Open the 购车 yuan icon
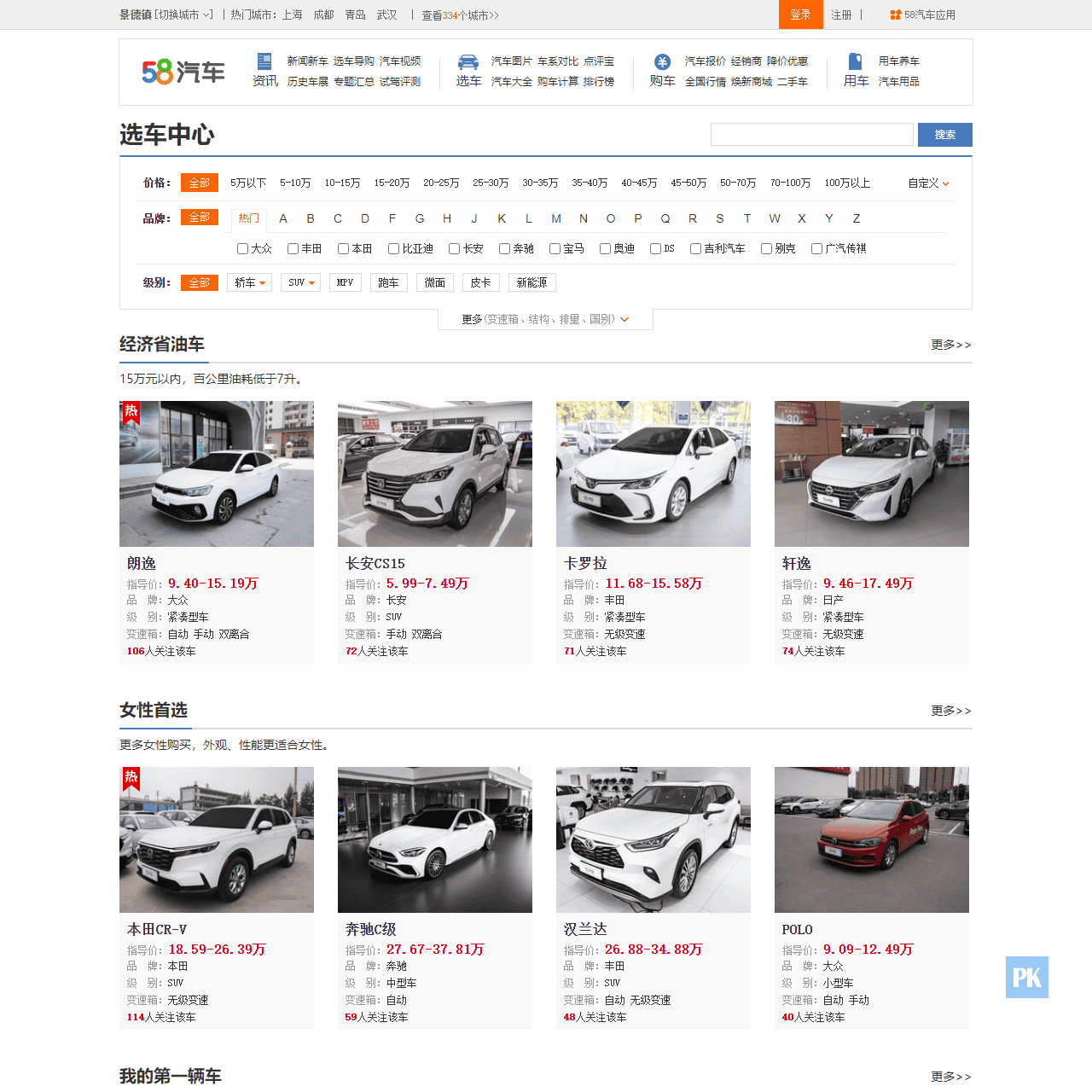This screenshot has height=1092, width=1092. (x=662, y=61)
